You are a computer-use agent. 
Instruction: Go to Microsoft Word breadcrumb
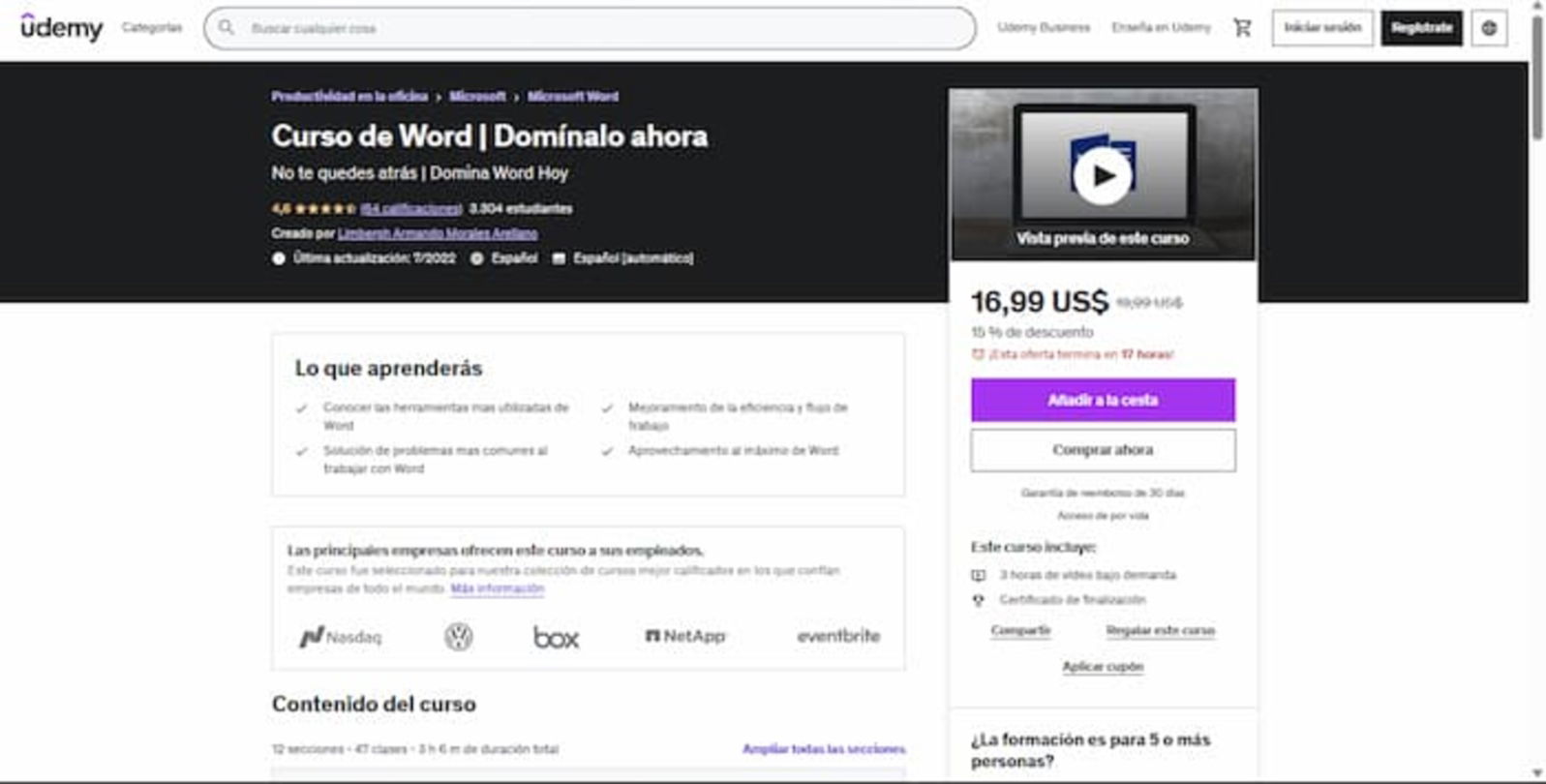[x=573, y=97]
